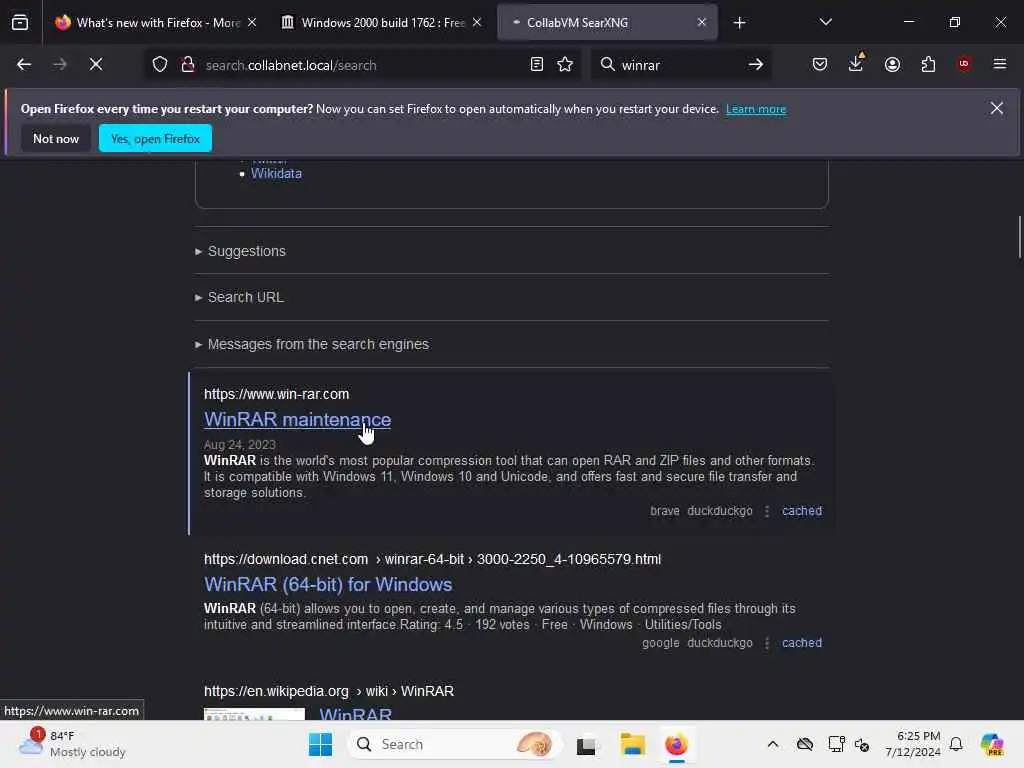
Task: Open the Downloads panel
Action: [856, 63]
